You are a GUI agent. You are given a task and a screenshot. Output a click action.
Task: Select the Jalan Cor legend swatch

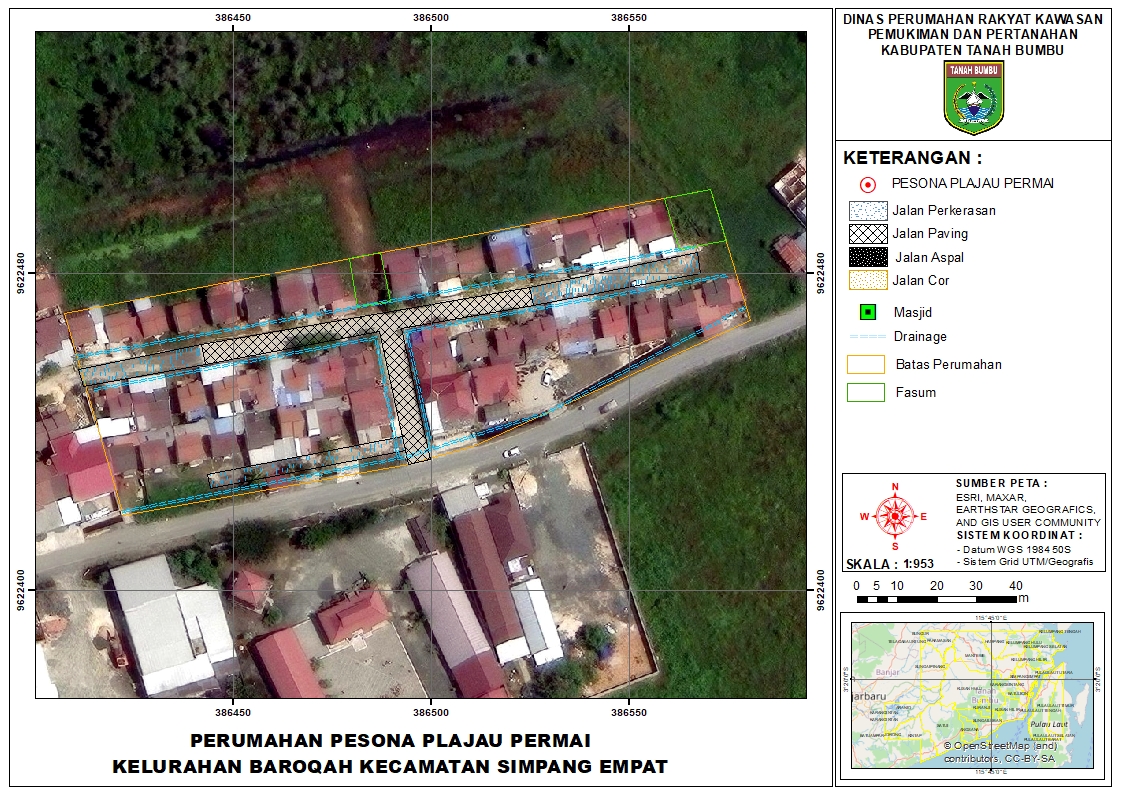pos(867,281)
